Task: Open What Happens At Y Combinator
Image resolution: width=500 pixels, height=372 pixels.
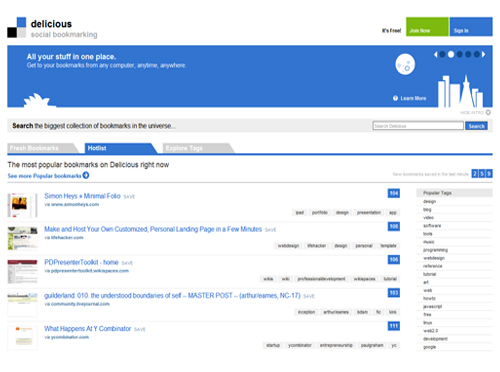Action: point(88,329)
